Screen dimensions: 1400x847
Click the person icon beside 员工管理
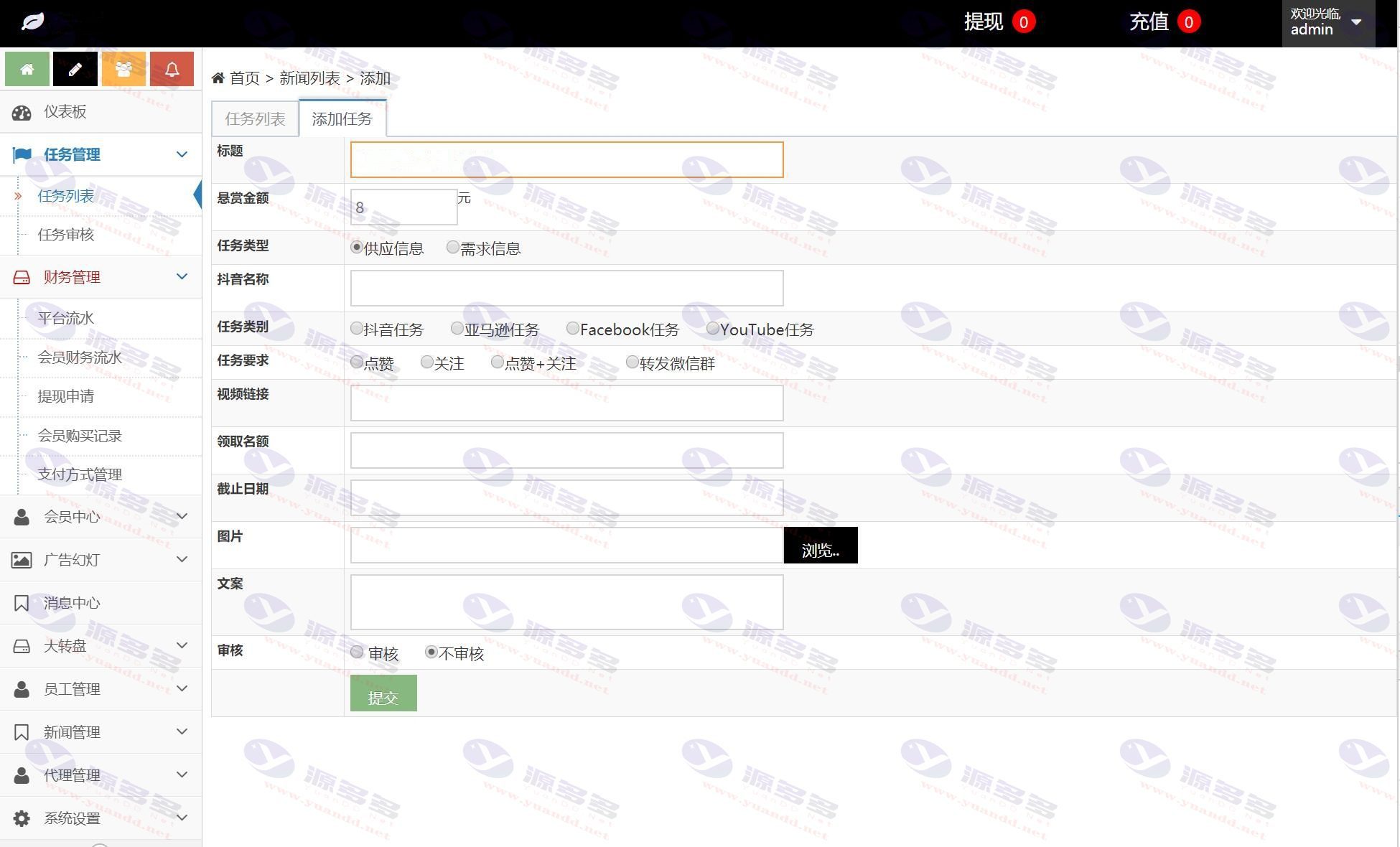(22, 689)
